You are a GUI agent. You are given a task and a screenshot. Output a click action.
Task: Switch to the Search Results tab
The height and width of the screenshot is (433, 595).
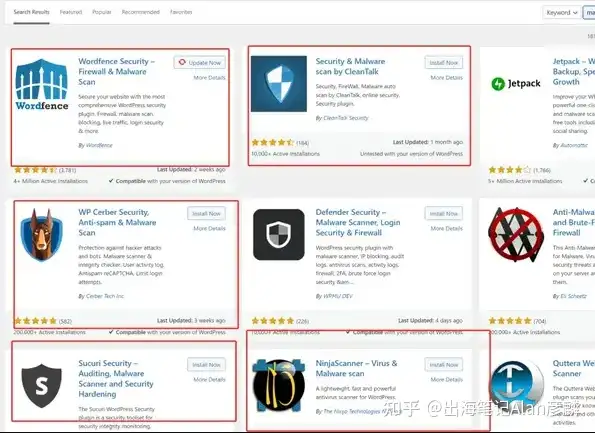click(x=31, y=12)
